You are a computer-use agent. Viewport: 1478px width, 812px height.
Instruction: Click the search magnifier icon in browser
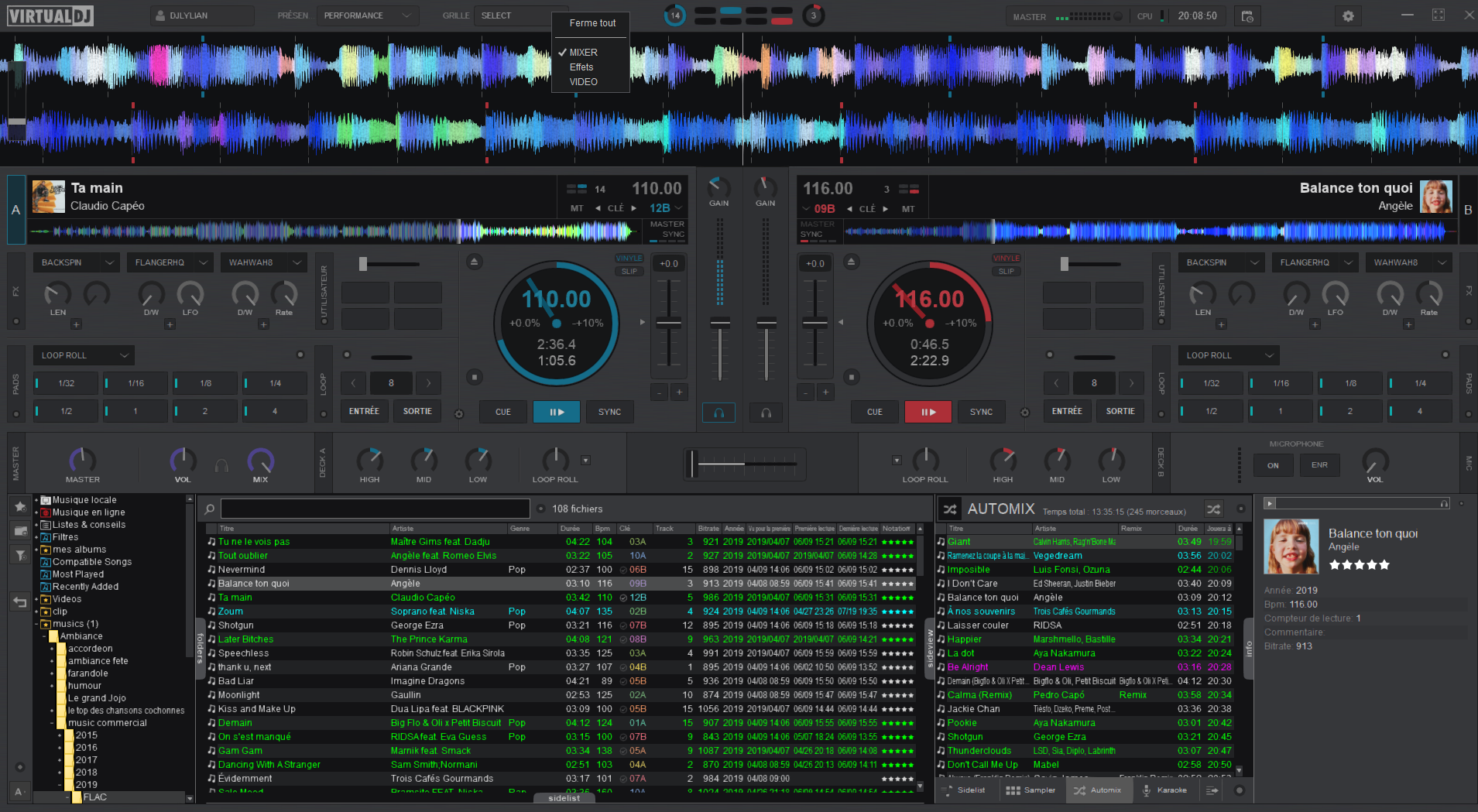pos(209,509)
